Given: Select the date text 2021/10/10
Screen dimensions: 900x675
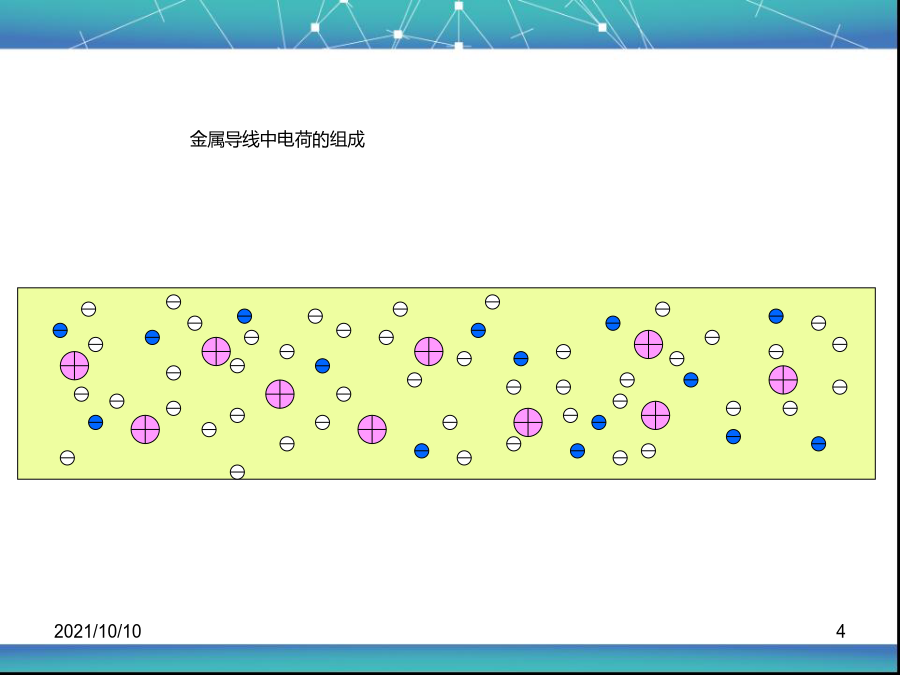Looking at the screenshot, I should coord(98,631).
